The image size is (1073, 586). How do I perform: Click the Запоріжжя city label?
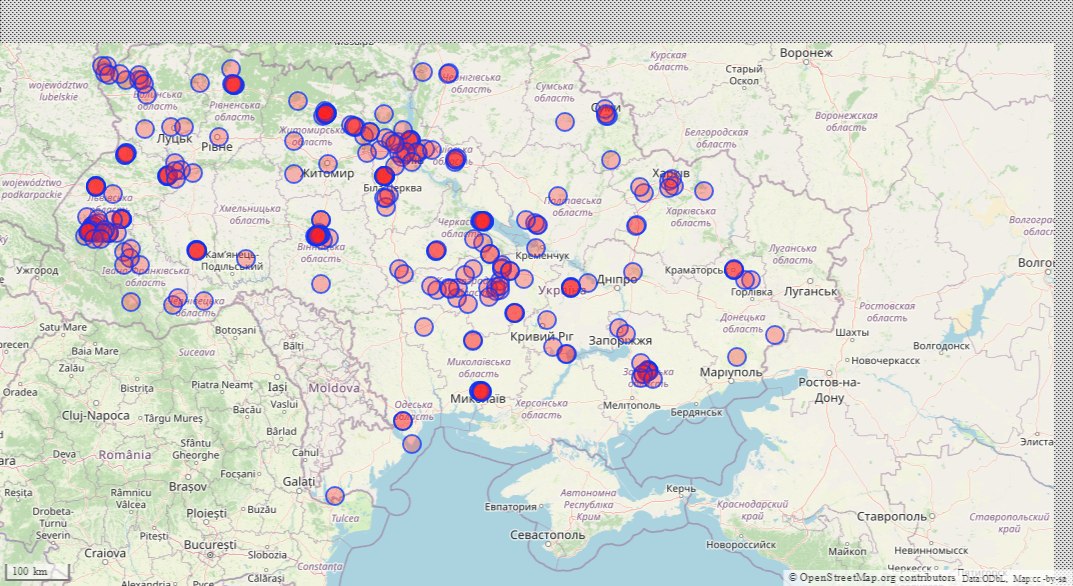620,340
